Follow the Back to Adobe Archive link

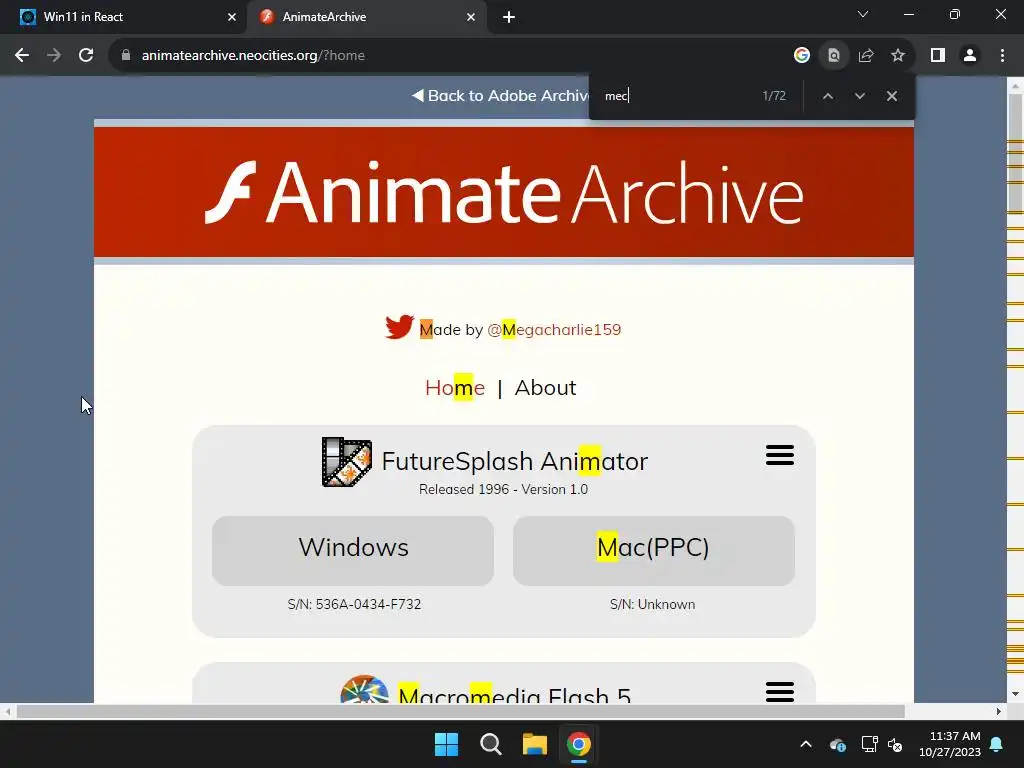pos(500,96)
